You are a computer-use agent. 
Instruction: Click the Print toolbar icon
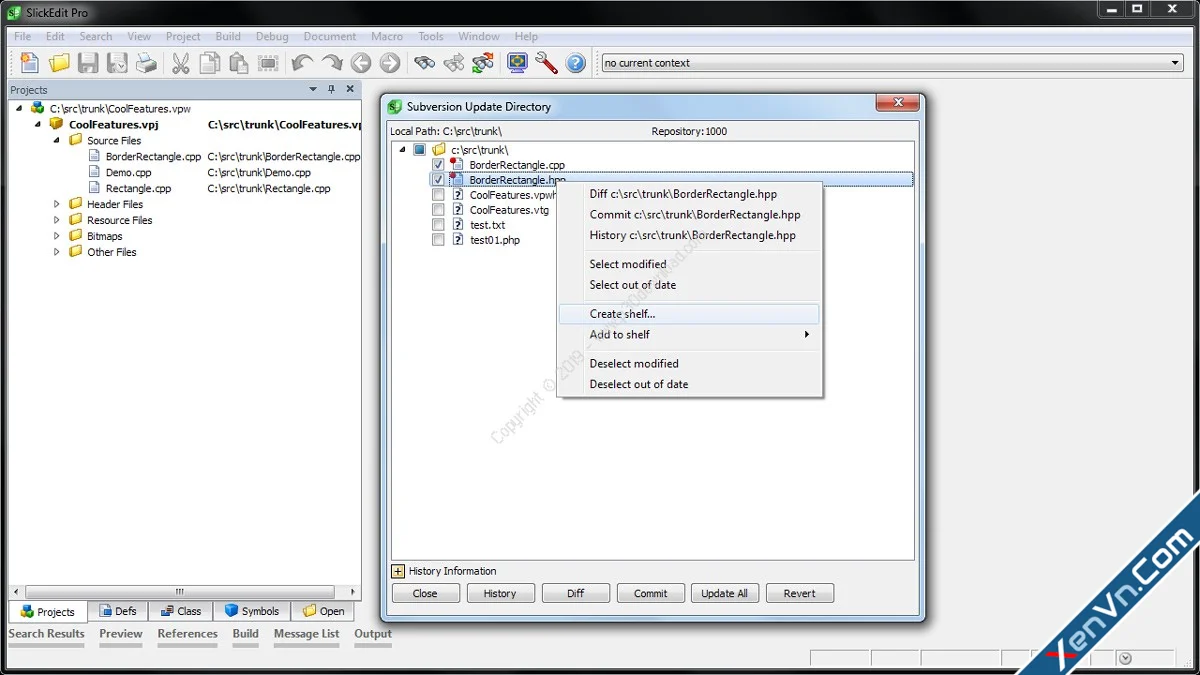click(146, 63)
